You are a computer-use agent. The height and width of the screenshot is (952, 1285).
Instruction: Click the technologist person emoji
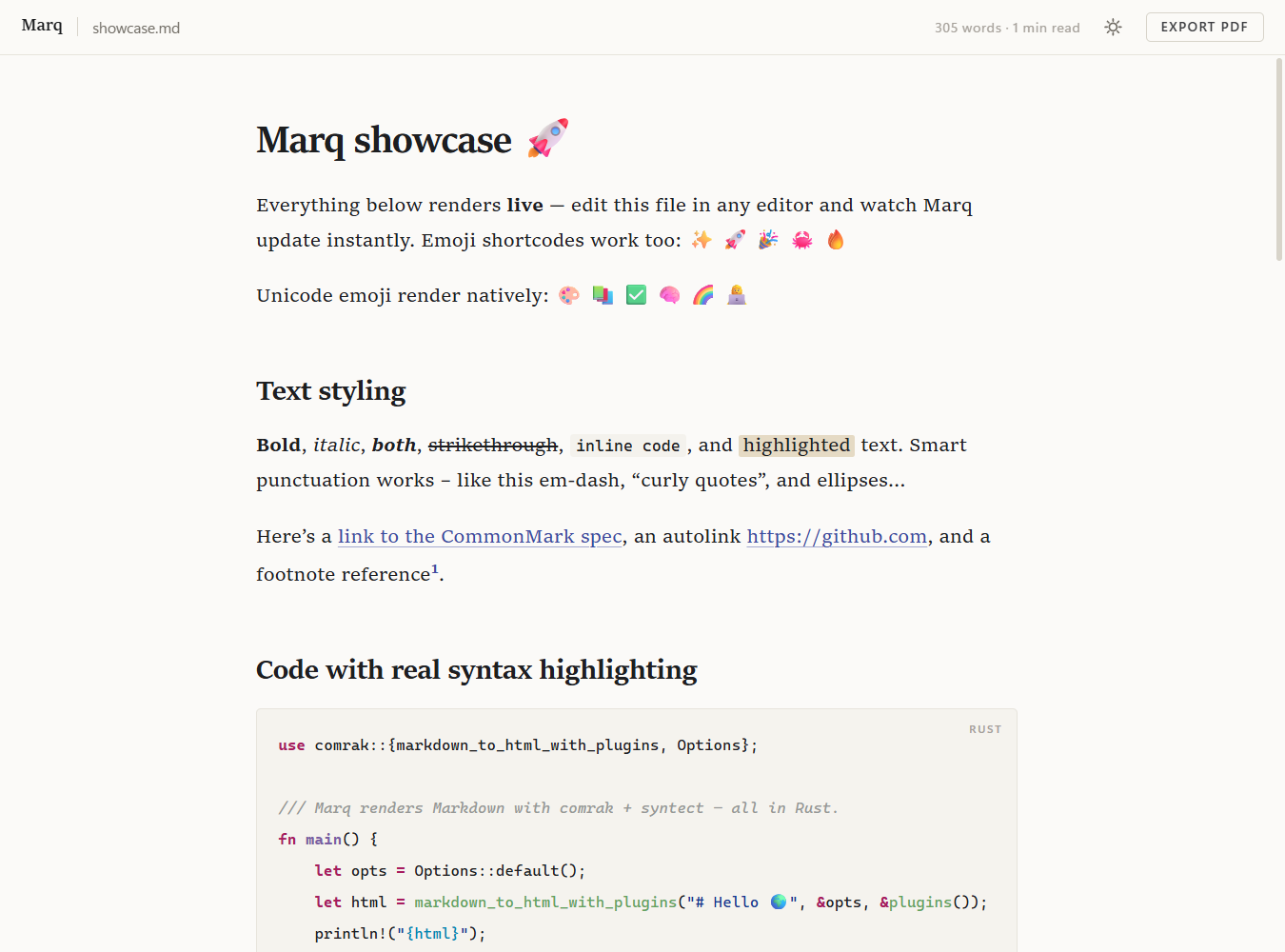pyautogui.click(x=737, y=295)
